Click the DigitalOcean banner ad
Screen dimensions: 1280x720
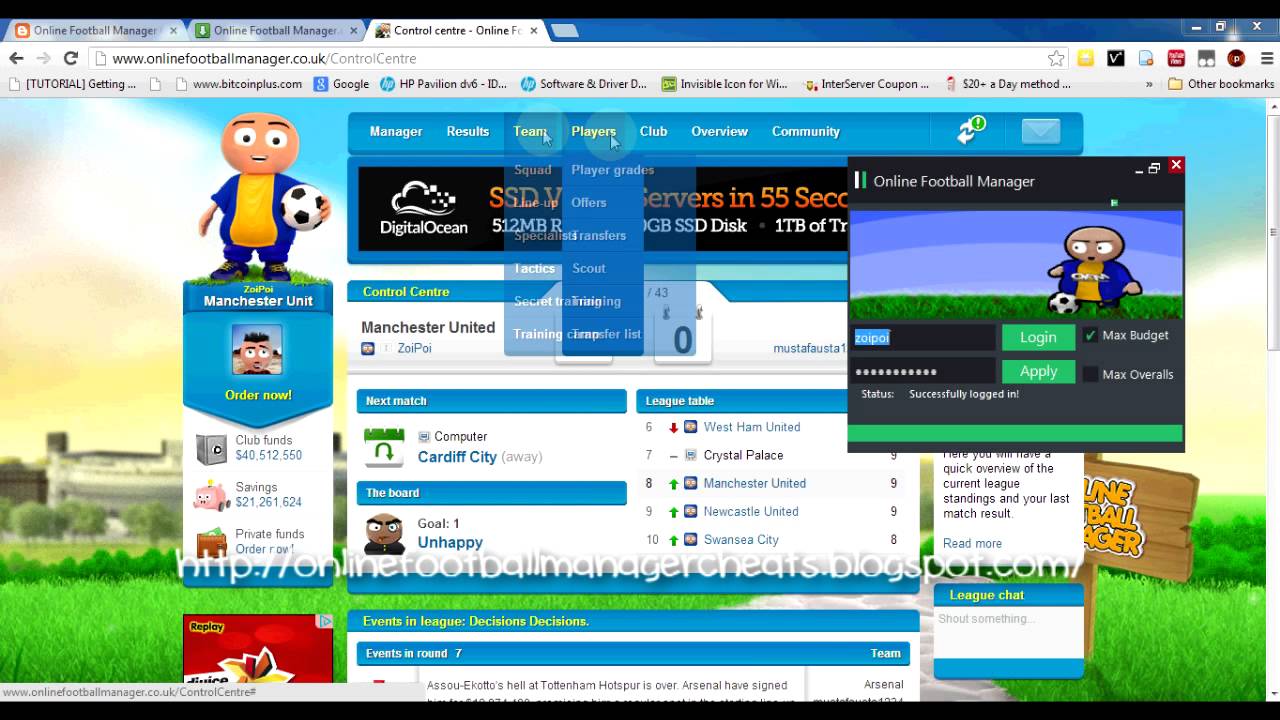602,209
